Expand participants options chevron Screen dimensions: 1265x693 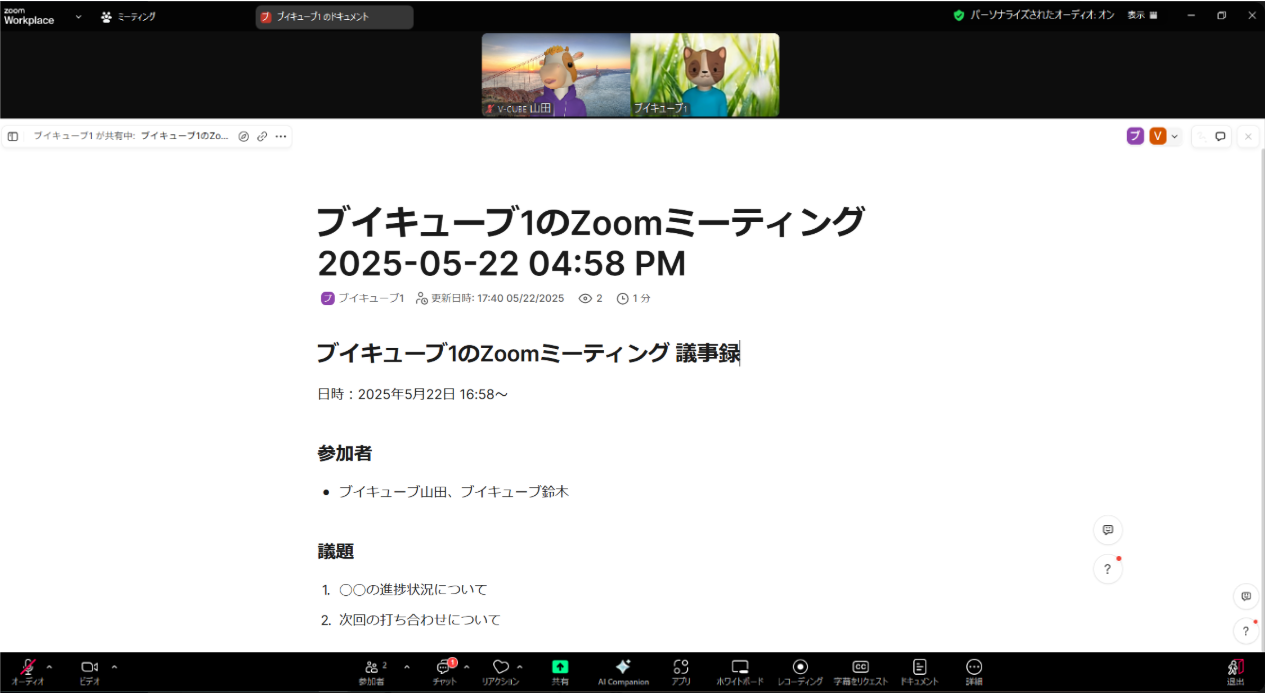tap(406, 666)
